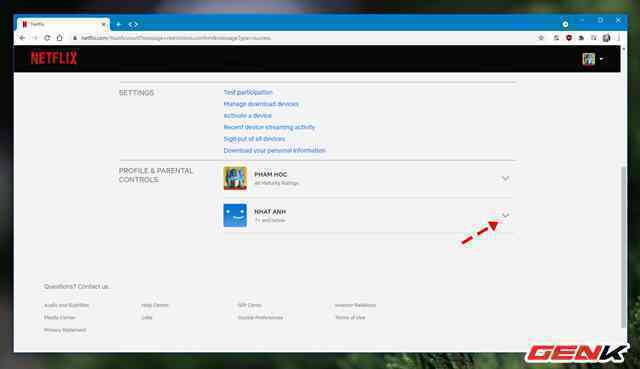Click the red shield extension icon
The height and width of the screenshot is (369, 640).
tap(569, 38)
